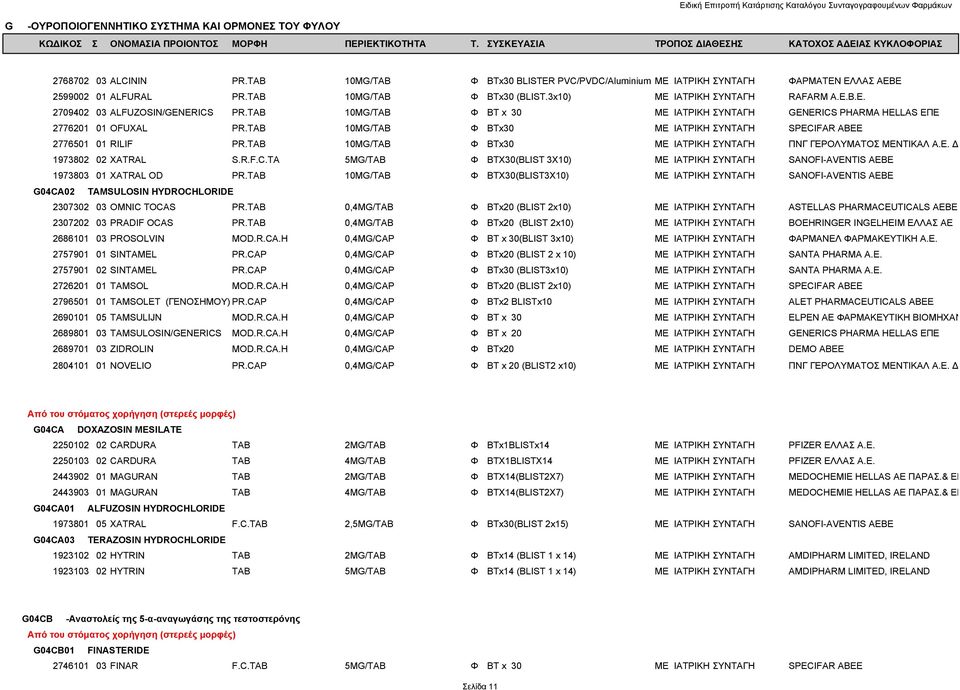Click PRADIF OCAS product name
This screenshot has height=690, width=960.
click(x=141, y=223)
